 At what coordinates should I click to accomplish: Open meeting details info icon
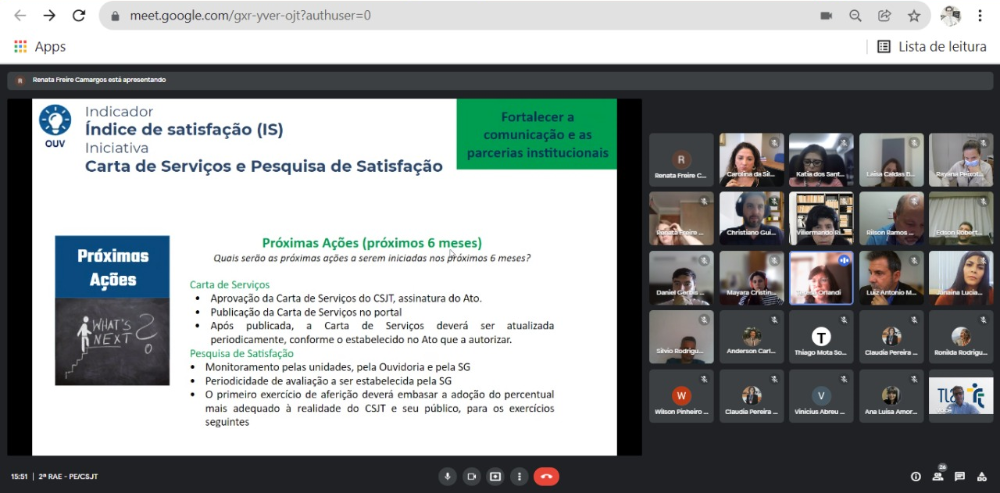pos(915,476)
